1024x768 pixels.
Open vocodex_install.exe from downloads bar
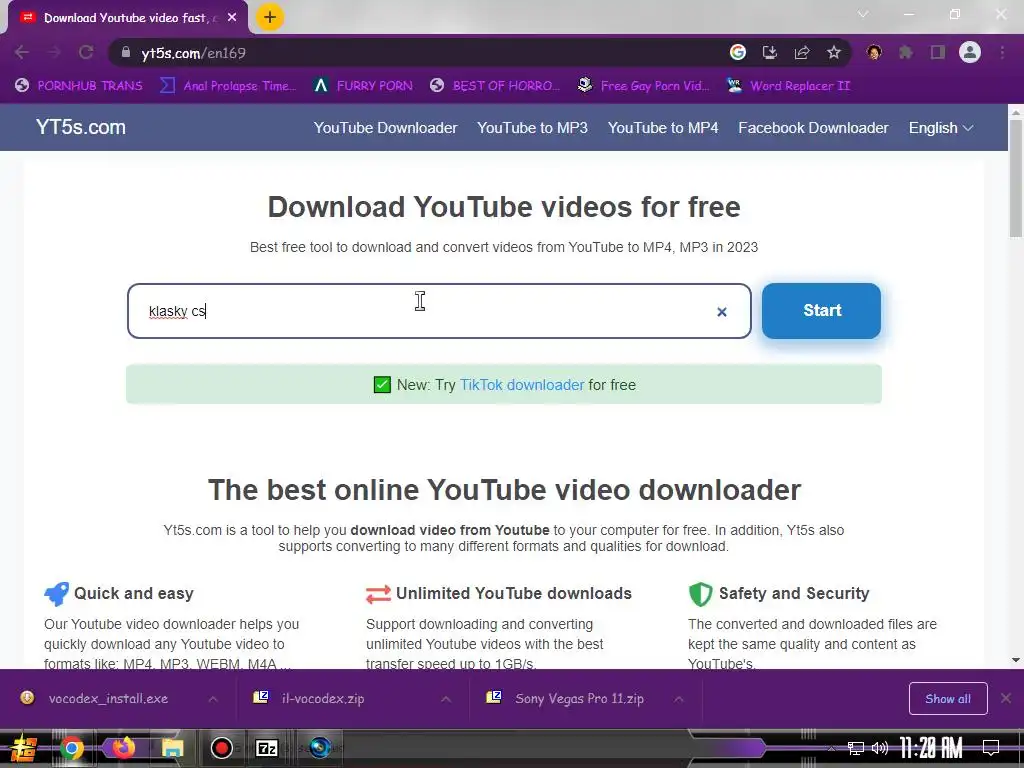(108, 699)
